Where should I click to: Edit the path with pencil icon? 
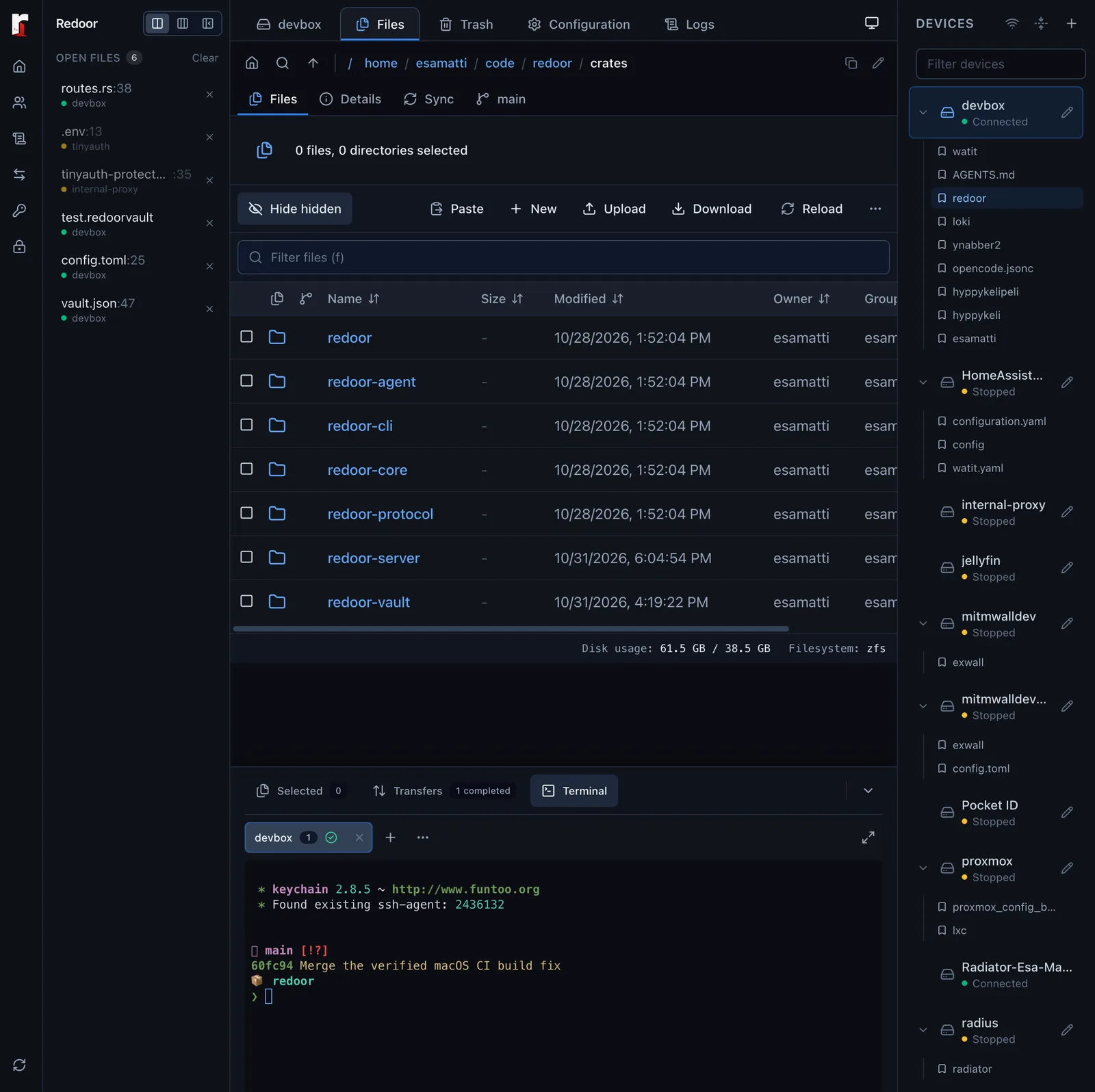878,63
